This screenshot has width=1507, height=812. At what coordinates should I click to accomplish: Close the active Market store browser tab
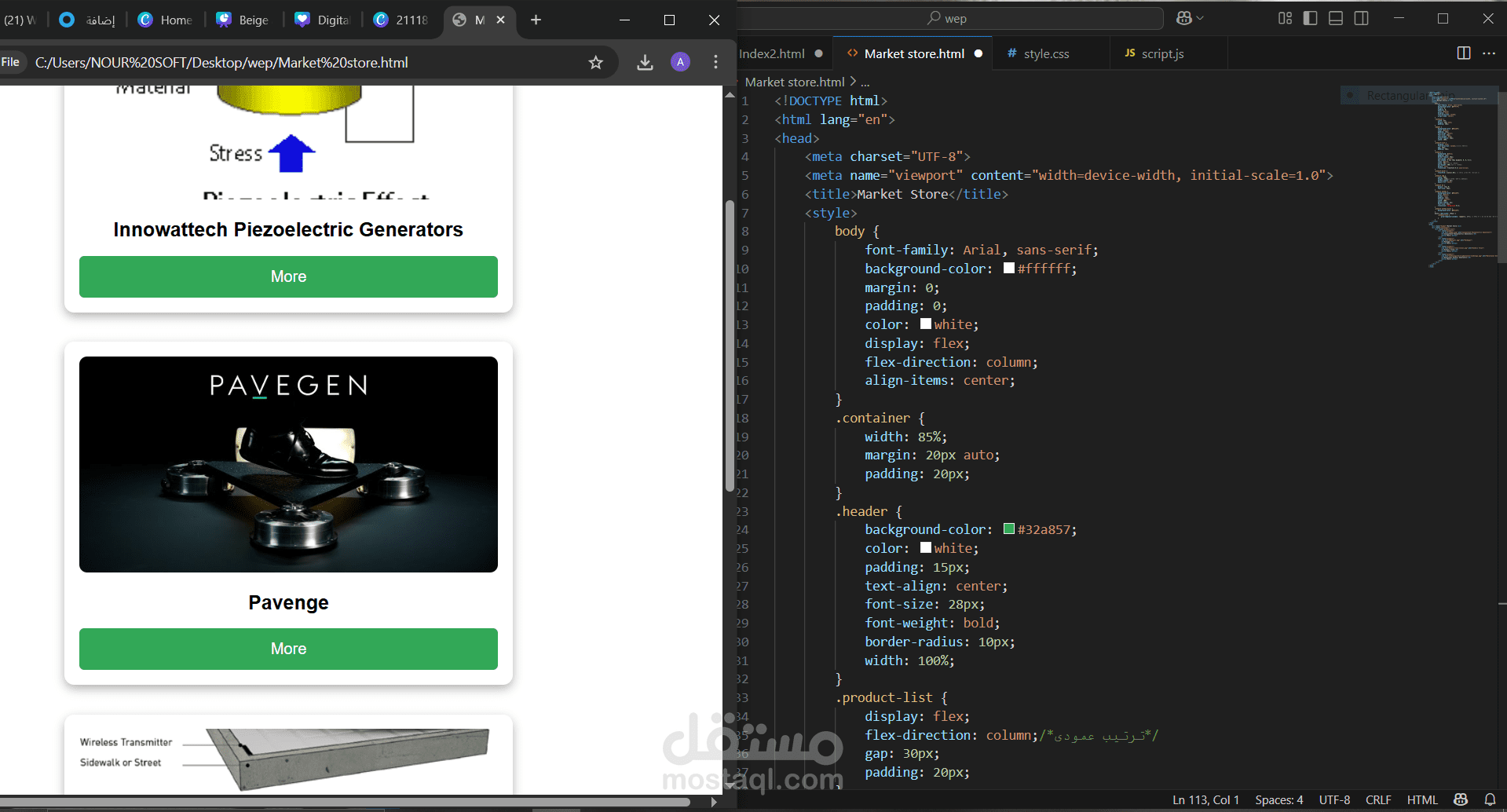(501, 20)
